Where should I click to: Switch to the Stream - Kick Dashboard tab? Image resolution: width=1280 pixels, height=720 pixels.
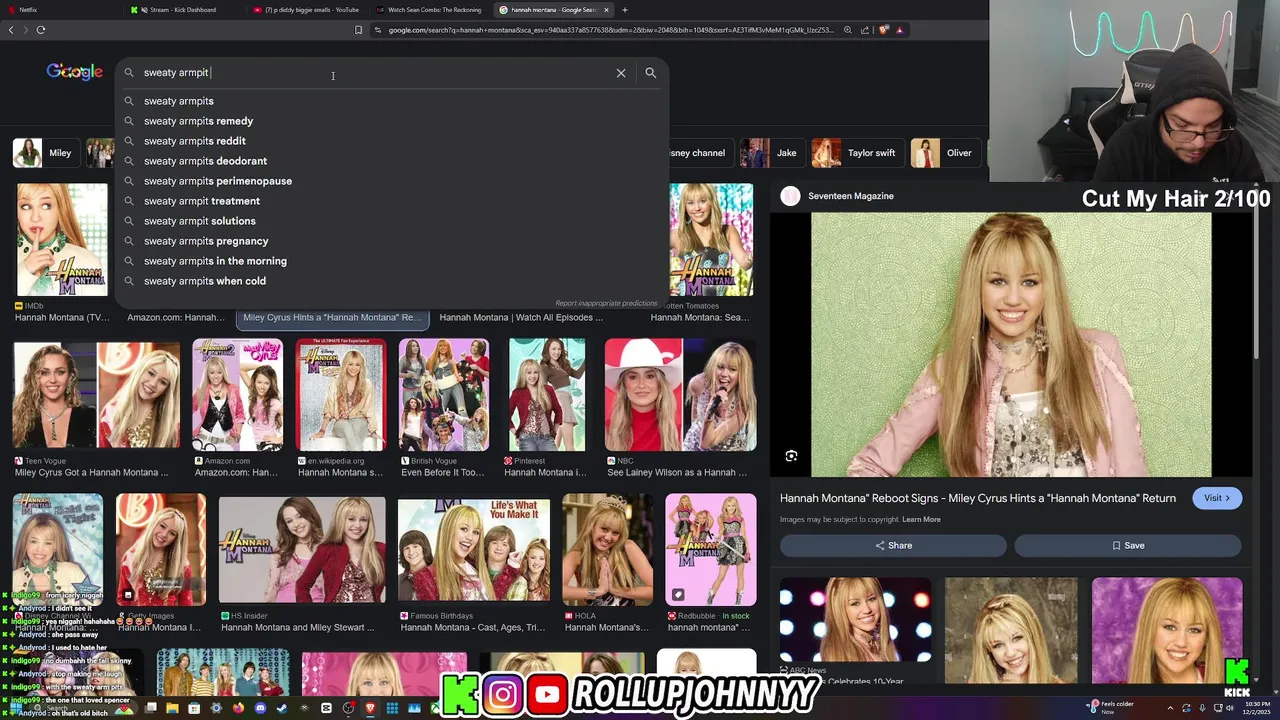tap(183, 10)
